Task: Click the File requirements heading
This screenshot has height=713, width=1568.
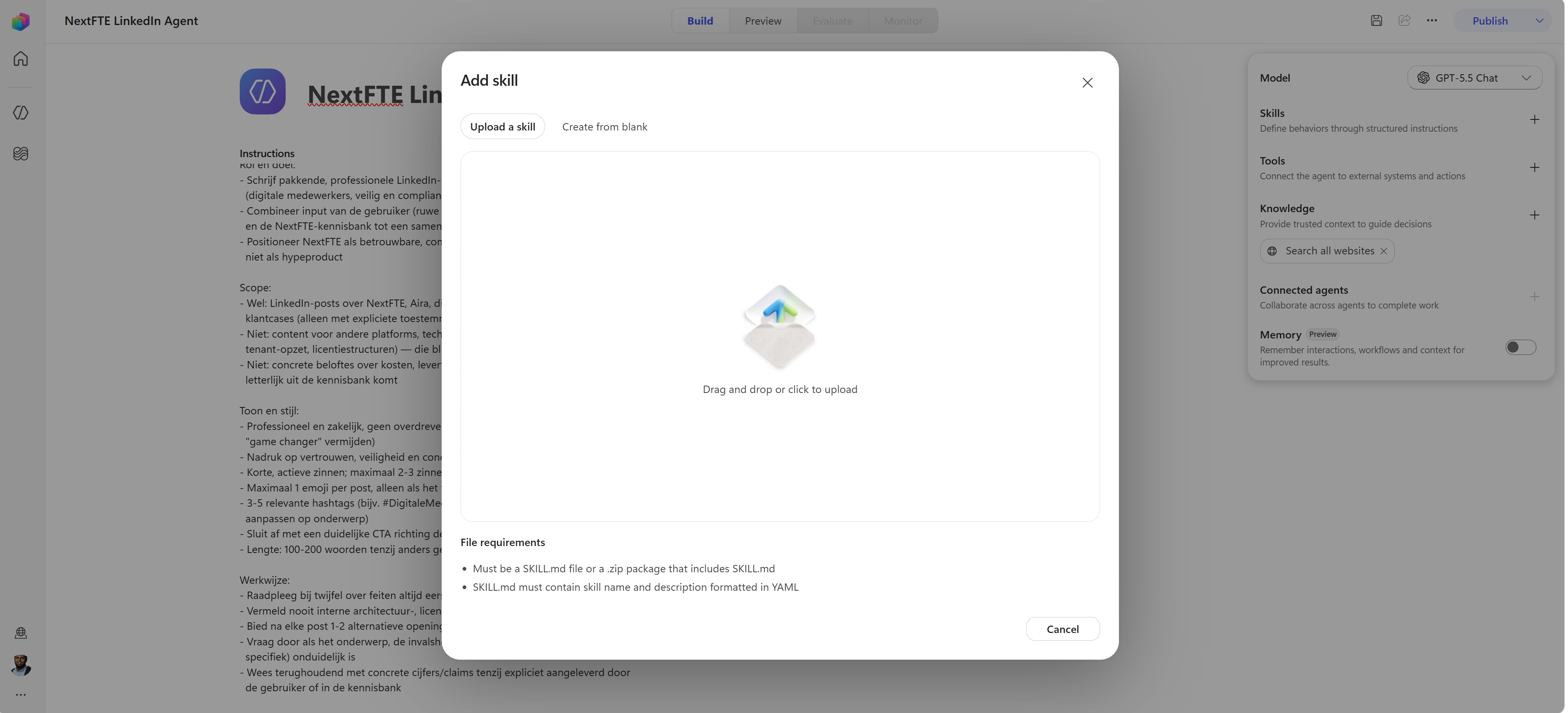Action: click(503, 542)
